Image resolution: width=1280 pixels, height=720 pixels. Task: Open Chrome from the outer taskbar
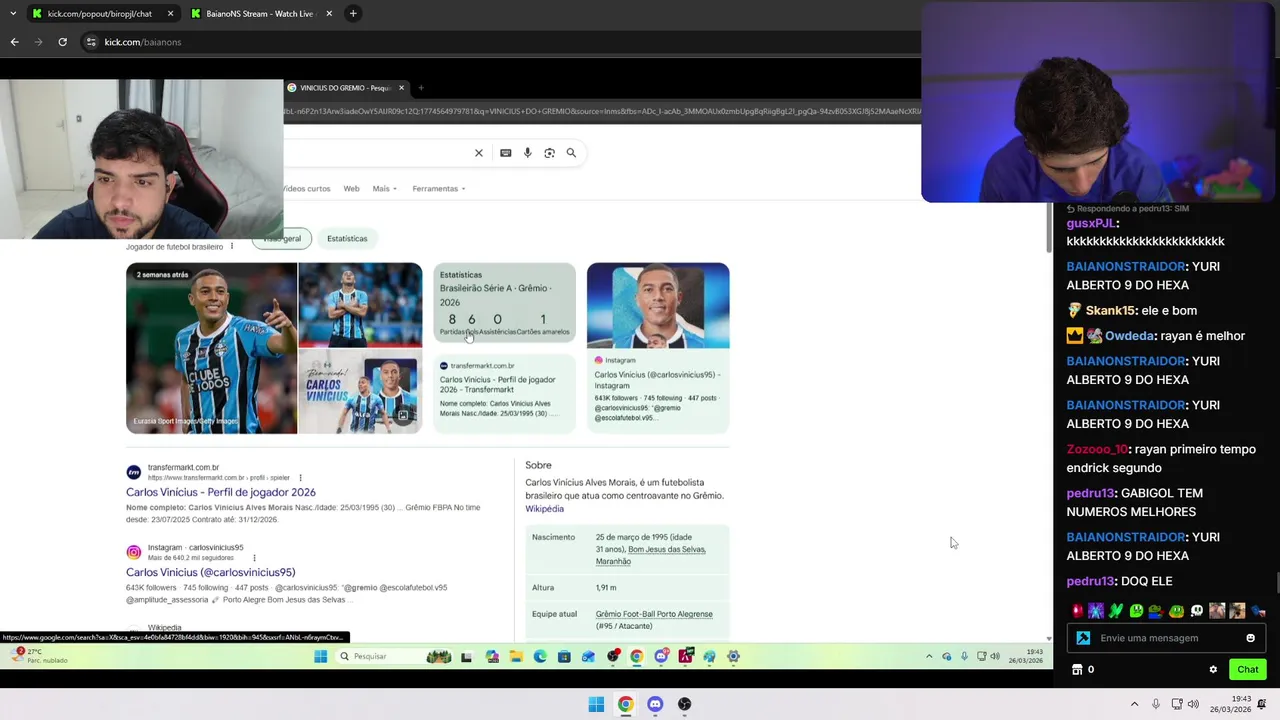(x=625, y=704)
